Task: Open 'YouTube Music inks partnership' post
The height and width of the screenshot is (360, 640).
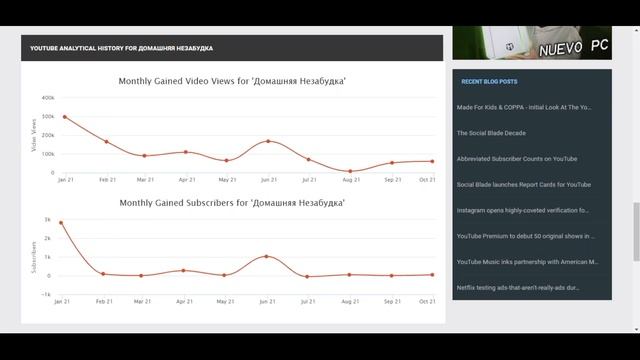Action: click(x=527, y=262)
